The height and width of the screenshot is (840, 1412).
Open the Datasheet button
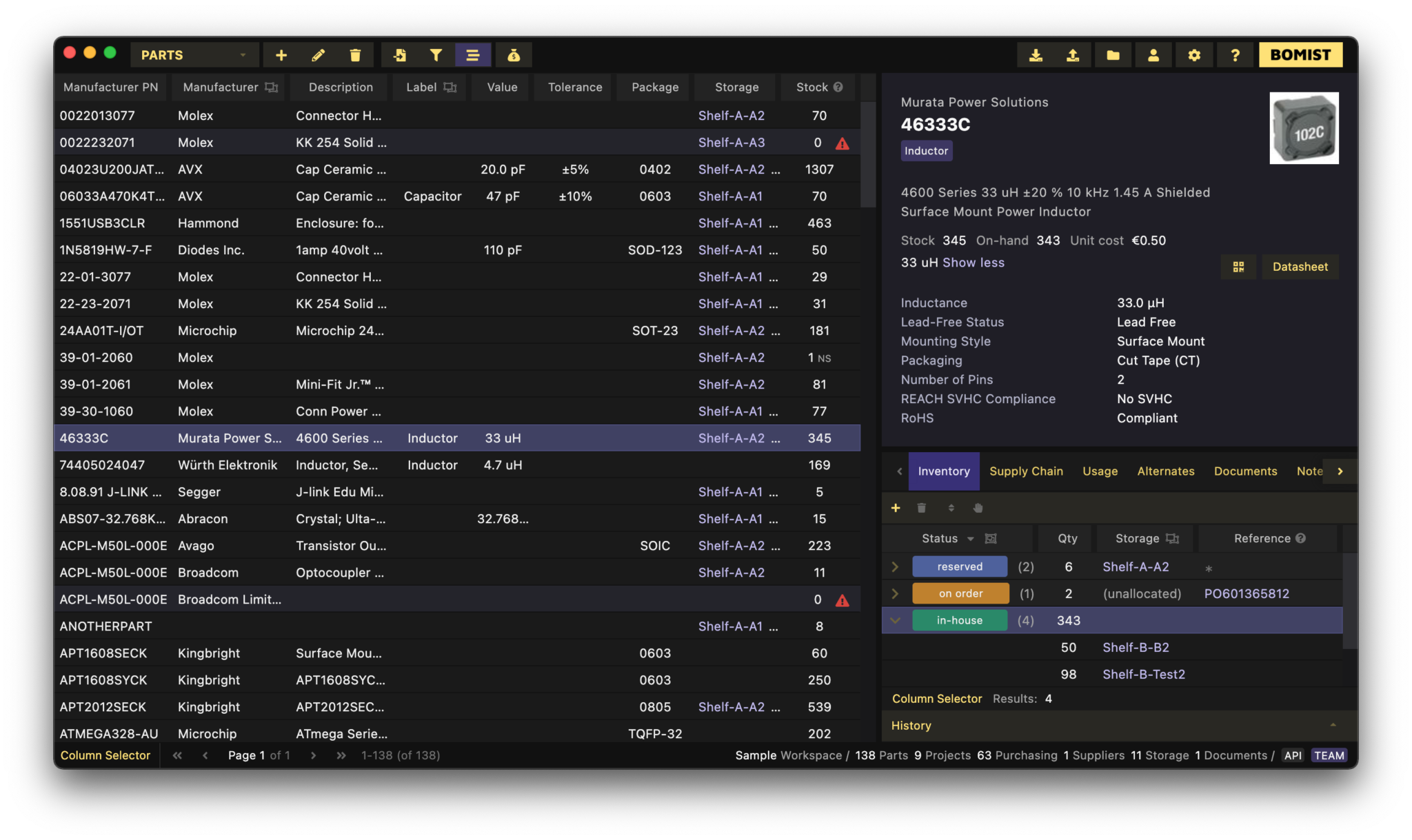pos(1300,267)
